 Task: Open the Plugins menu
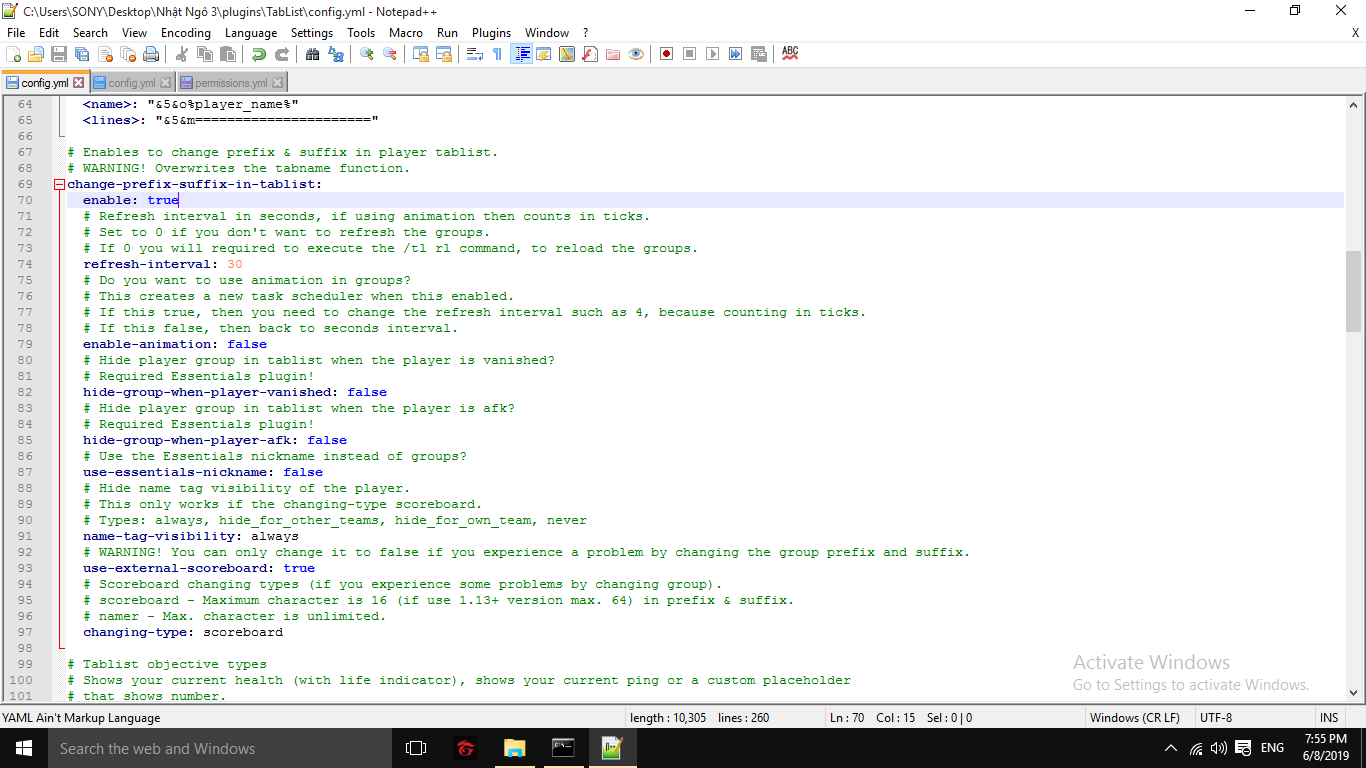[491, 33]
